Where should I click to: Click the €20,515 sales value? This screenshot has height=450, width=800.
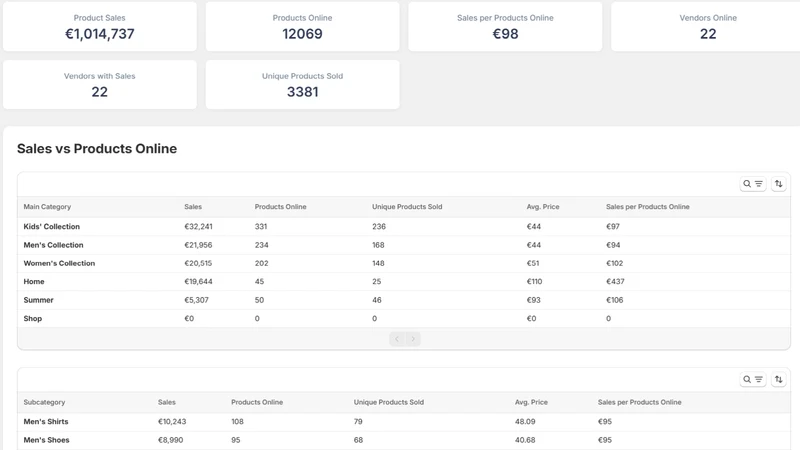(x=198, y=263)
